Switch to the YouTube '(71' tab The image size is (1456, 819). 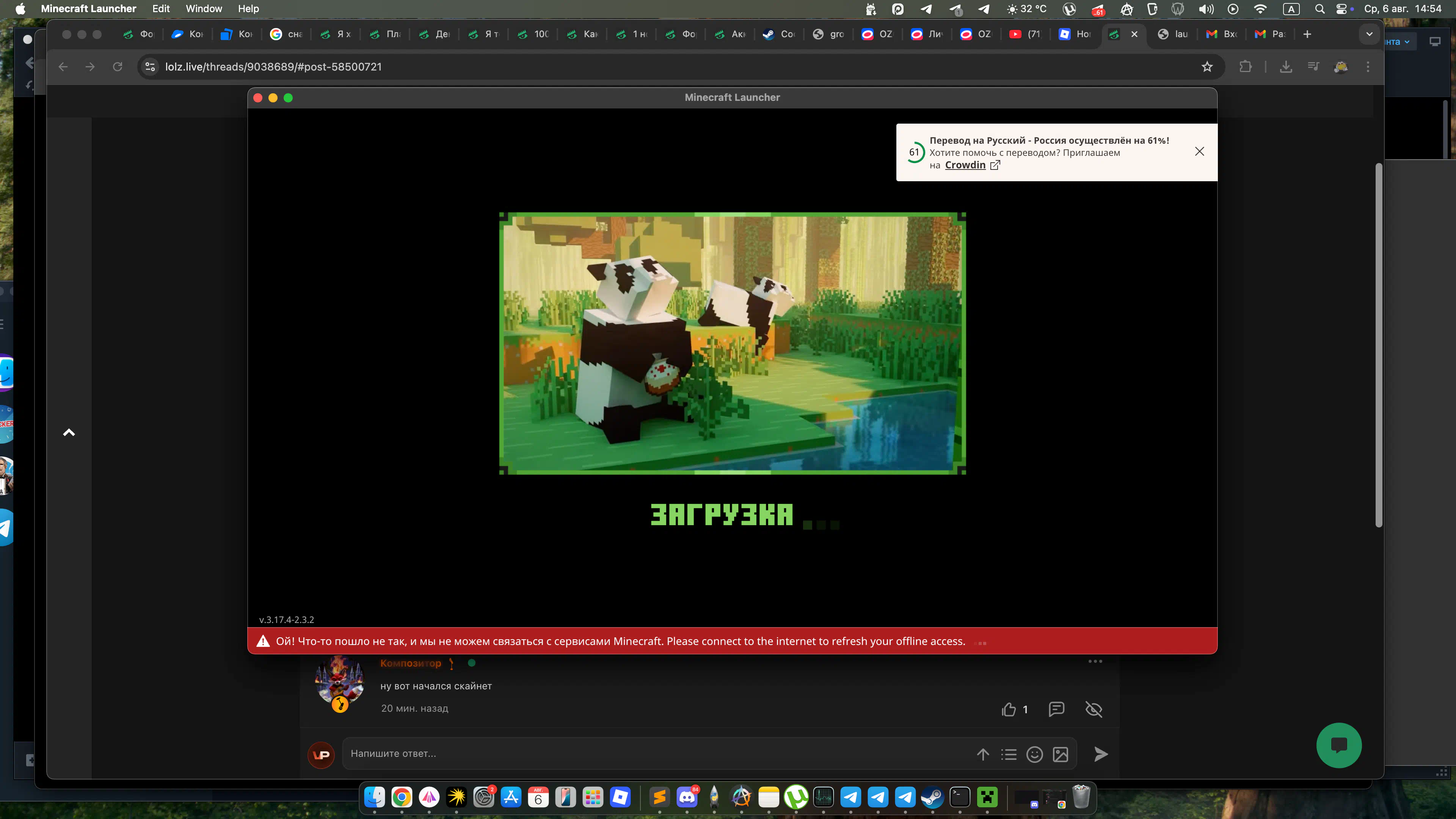click(x=1026, y=34)
